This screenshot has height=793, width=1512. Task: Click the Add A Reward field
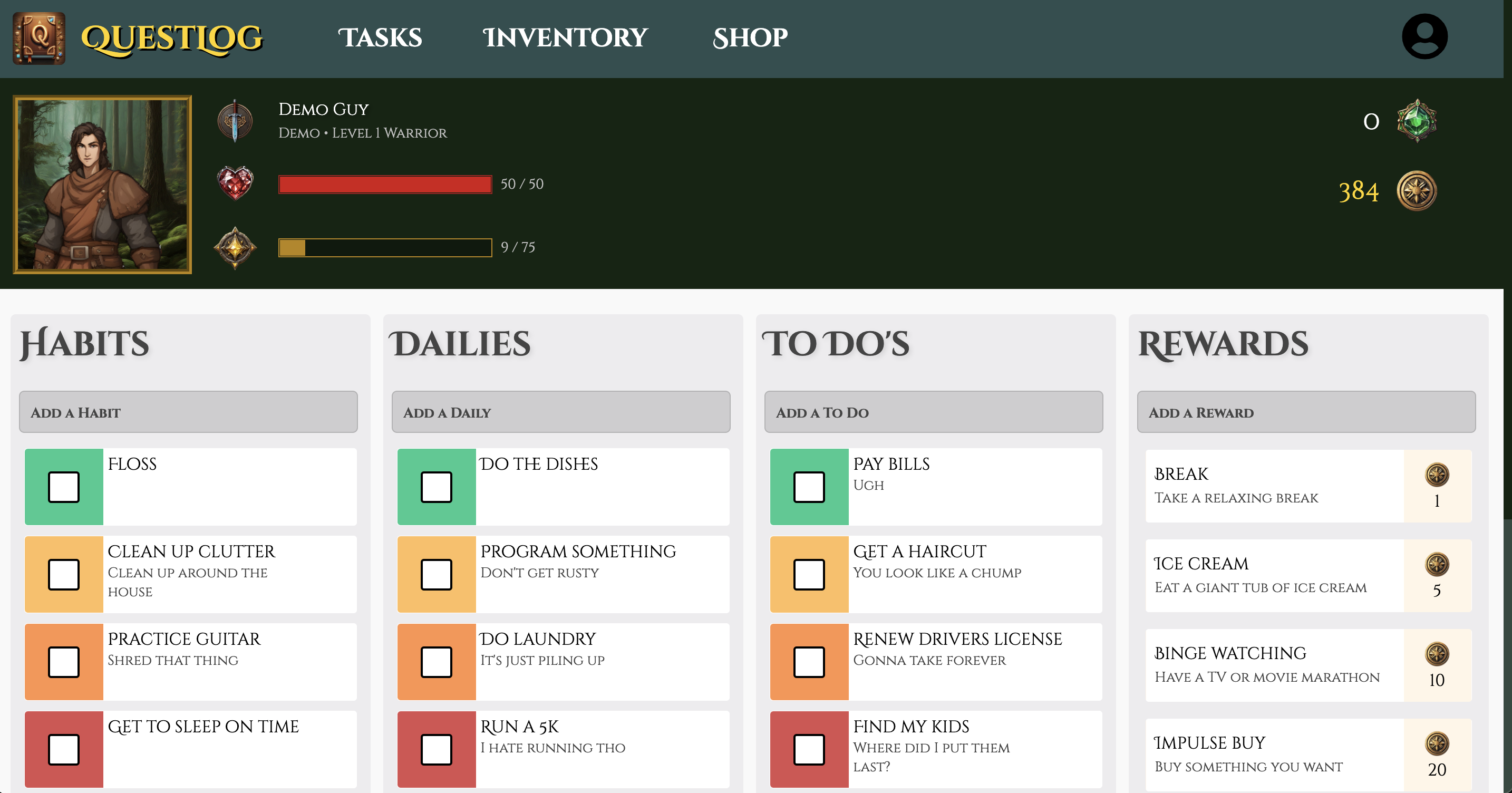1306,412
